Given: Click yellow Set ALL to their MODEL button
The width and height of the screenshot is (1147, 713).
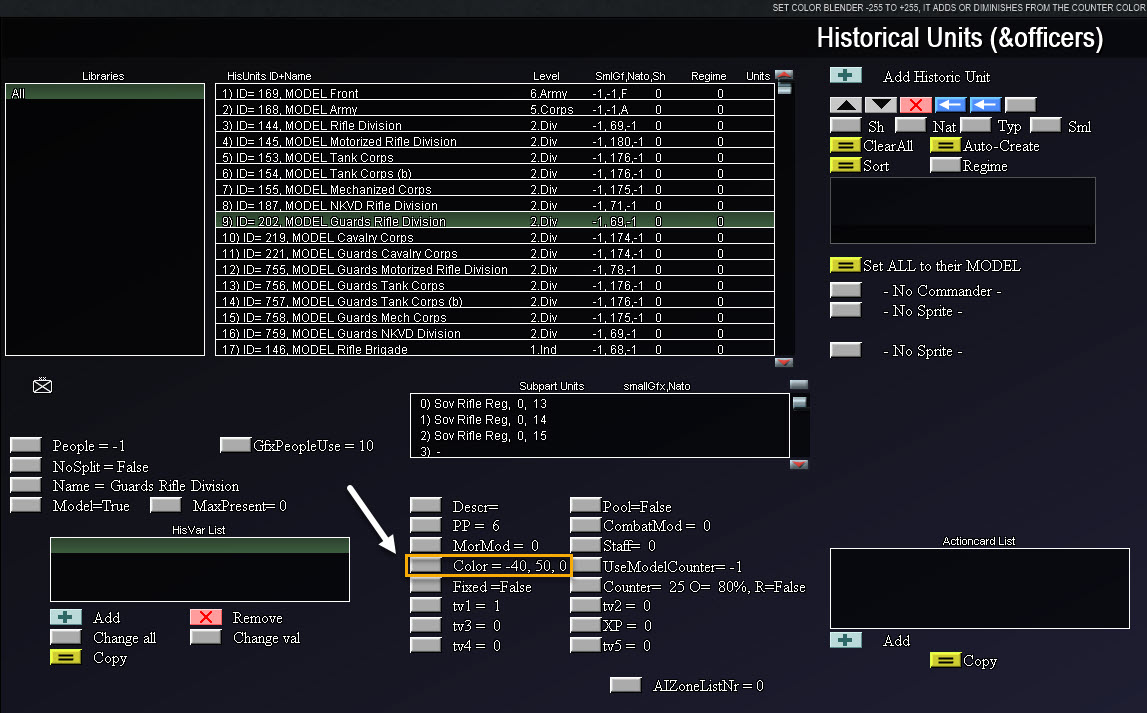Looking at the screenshot, I should click(x=846, y=265).
